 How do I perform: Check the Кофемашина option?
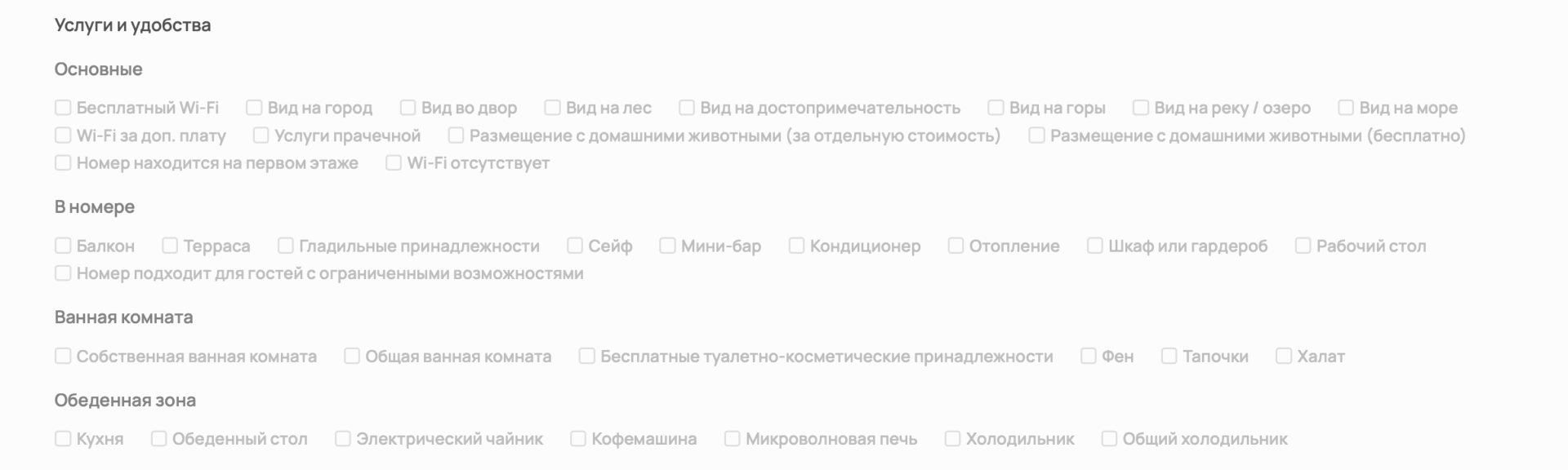click(578, 439)
